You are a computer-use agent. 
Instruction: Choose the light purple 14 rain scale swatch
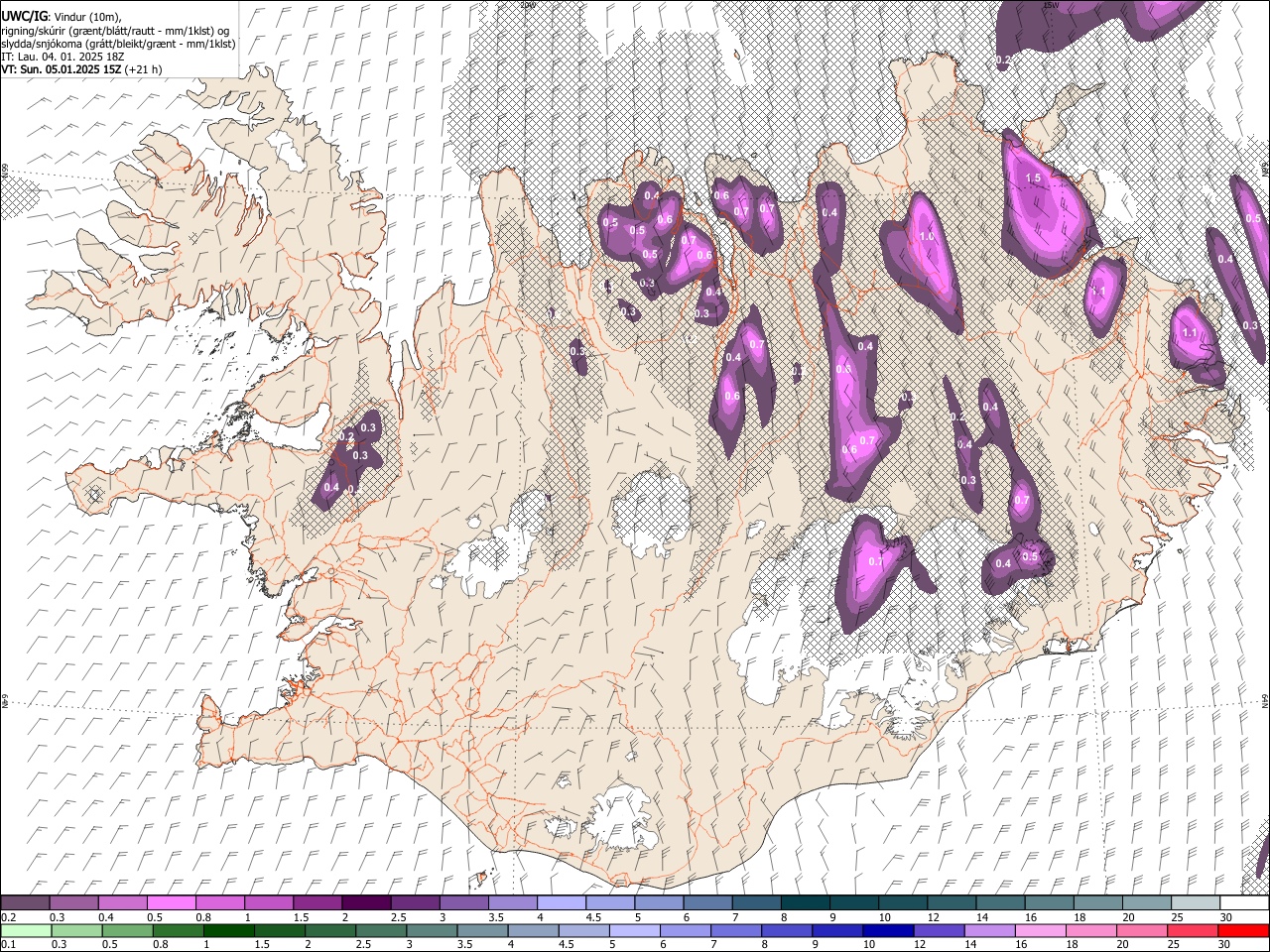[989, 930]
